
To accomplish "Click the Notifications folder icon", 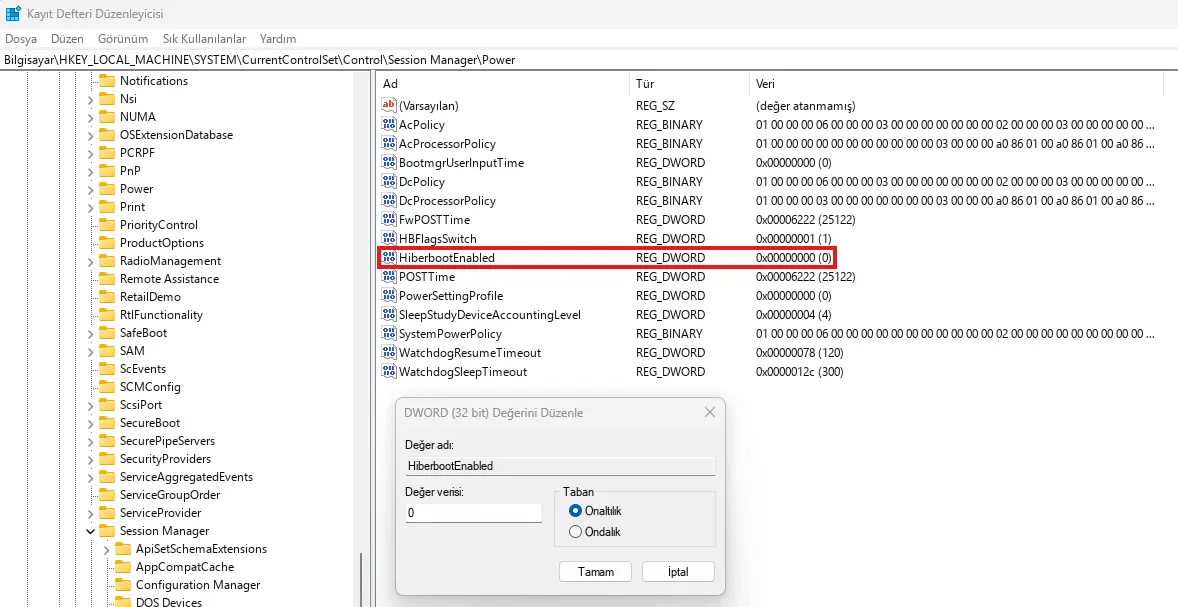I will click(106, 80).
